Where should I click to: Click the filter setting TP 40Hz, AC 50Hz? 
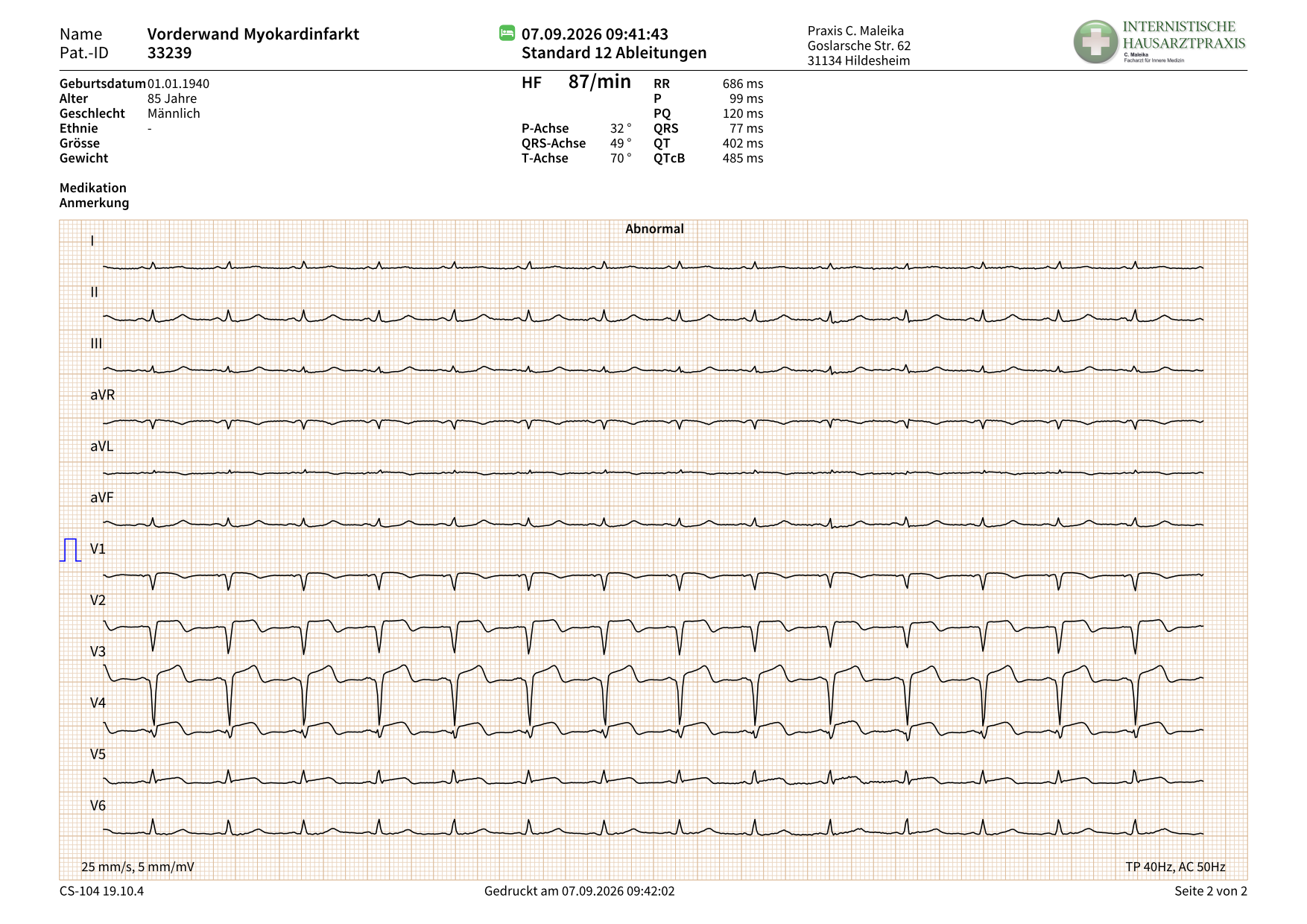(x=1175, y=867)
